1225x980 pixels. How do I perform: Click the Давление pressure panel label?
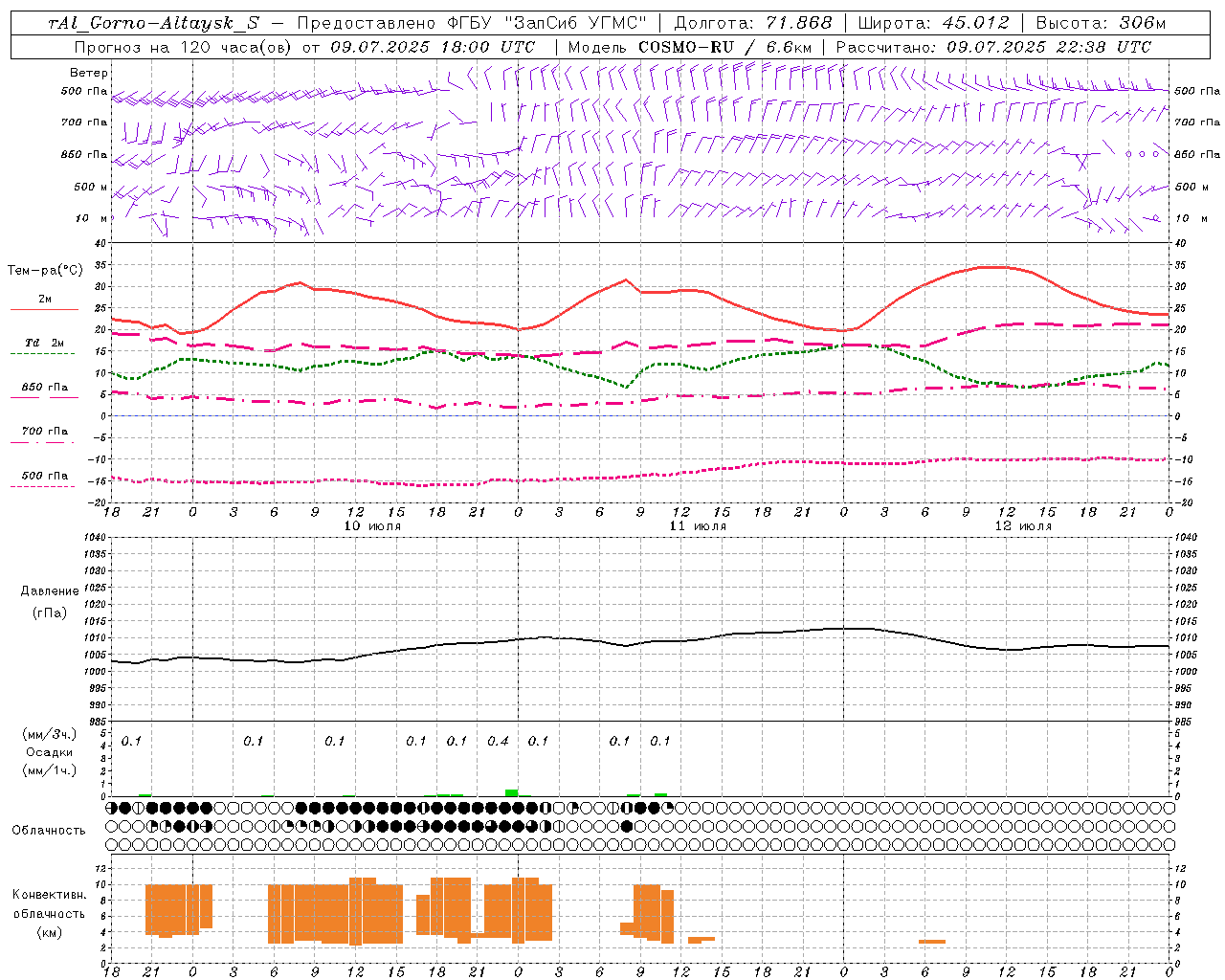tap(50, 591)
